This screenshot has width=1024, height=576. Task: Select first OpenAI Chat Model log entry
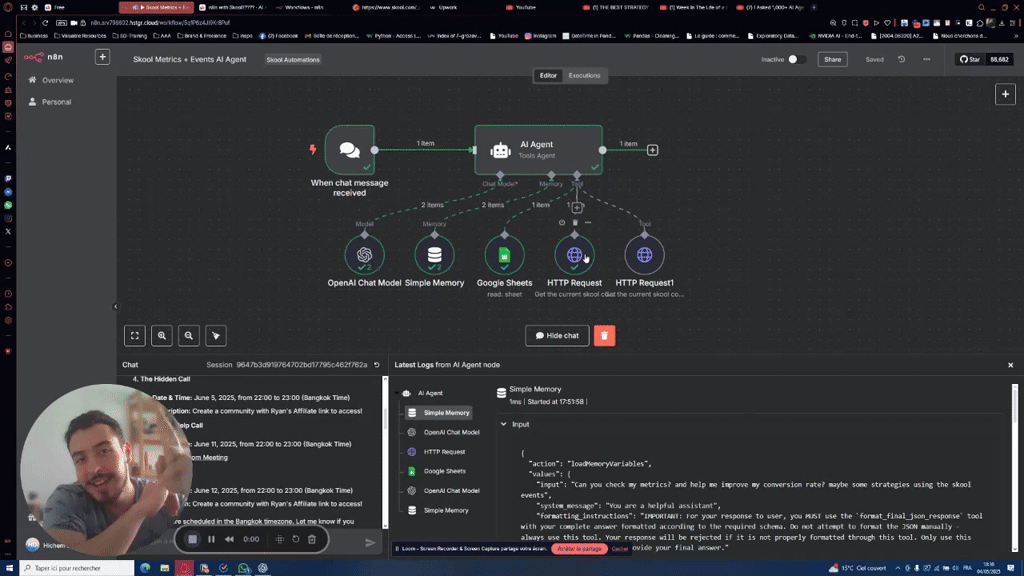tap(443, 432)
